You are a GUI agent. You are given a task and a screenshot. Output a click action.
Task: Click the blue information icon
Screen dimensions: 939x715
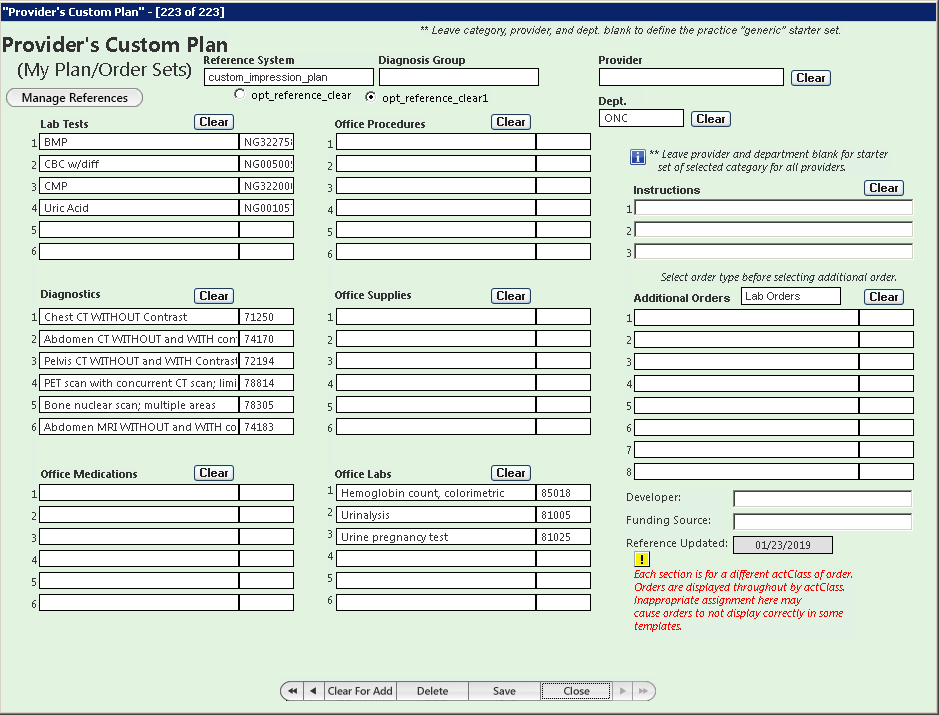tap(638, 157)
